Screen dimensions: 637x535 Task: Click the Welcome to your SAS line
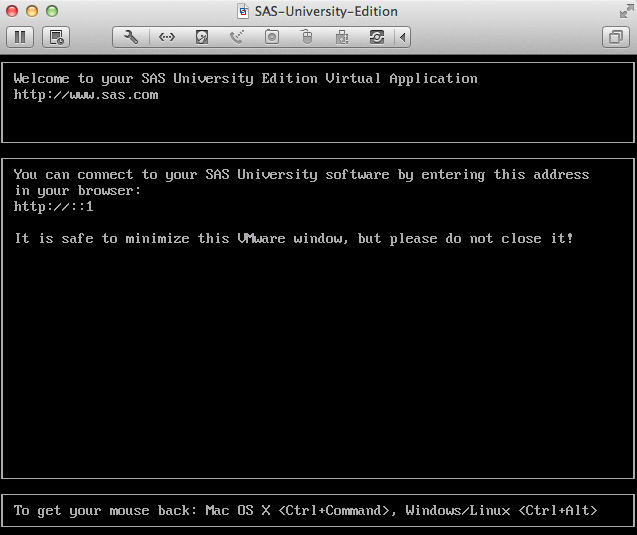245,78
